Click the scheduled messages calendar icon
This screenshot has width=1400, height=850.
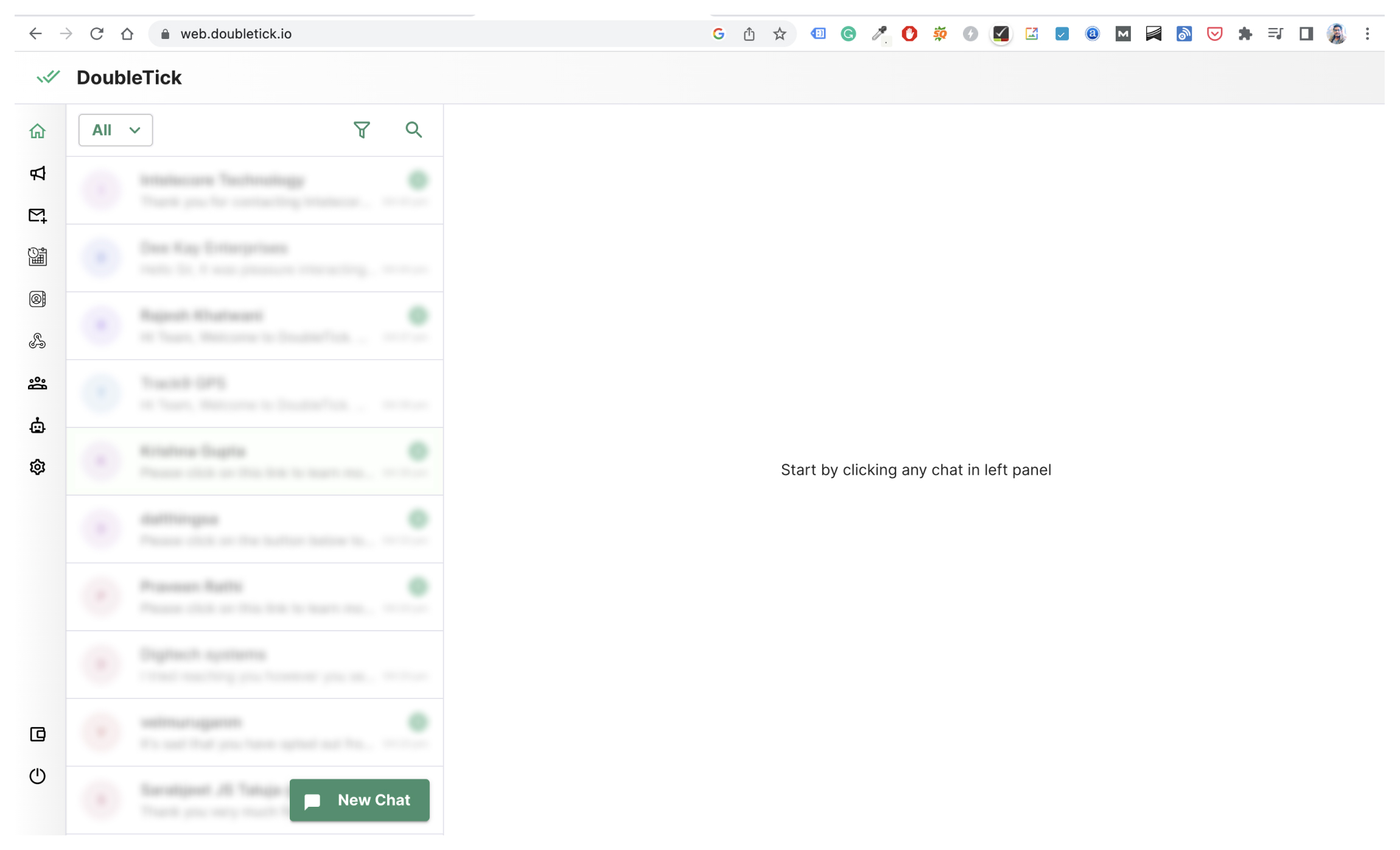coord(37,257)
